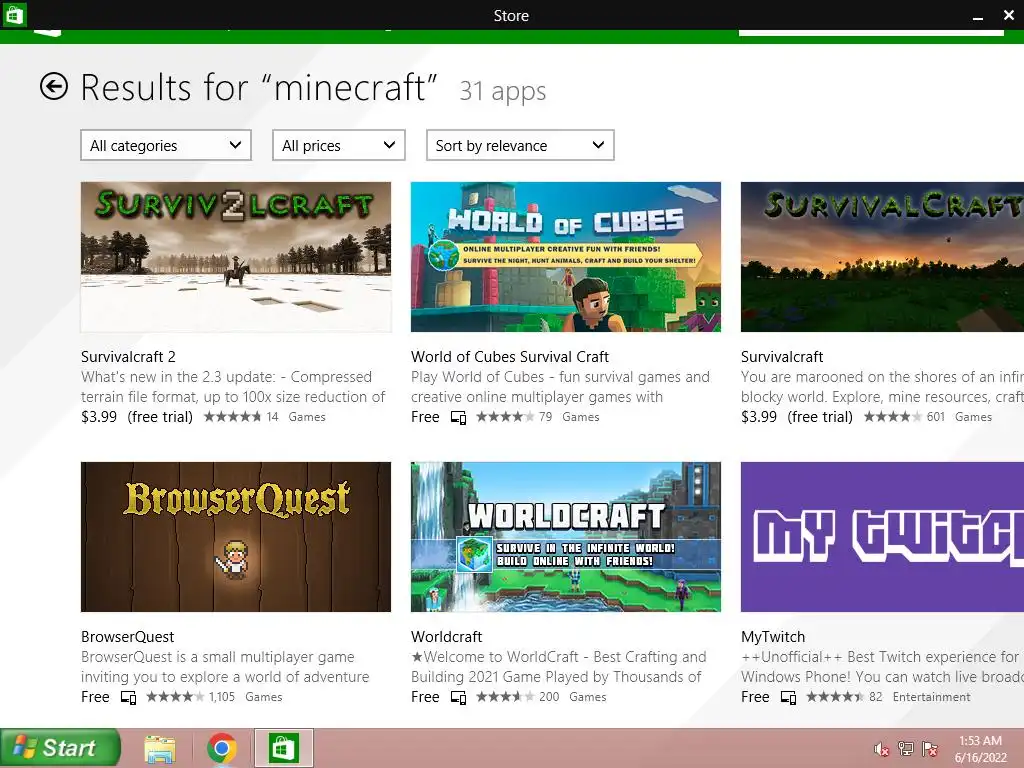
Task: Click the MyTwitch Entertainment category label
Action: (931, 697)
